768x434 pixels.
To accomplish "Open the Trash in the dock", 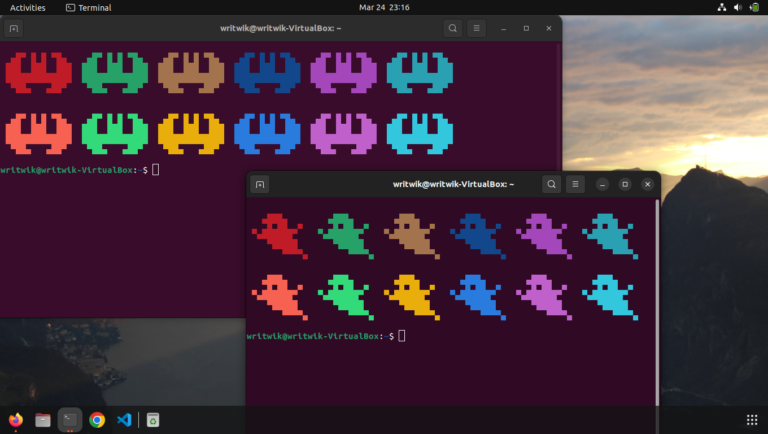I will [x=153, y=420].
